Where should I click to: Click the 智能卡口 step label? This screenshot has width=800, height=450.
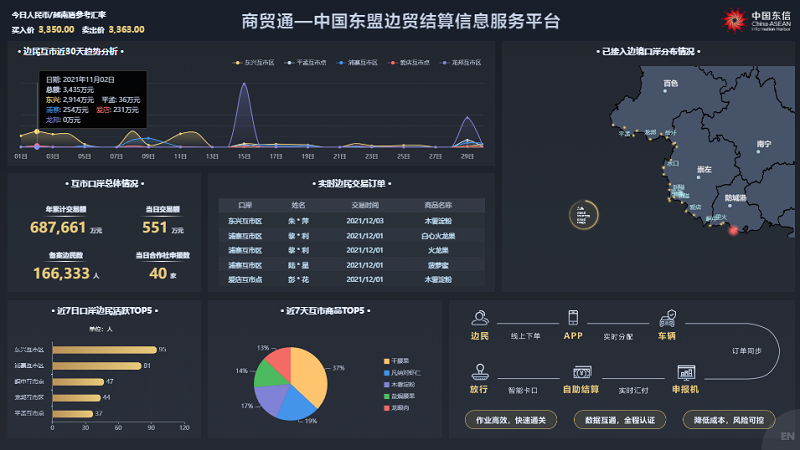[523, 390]
